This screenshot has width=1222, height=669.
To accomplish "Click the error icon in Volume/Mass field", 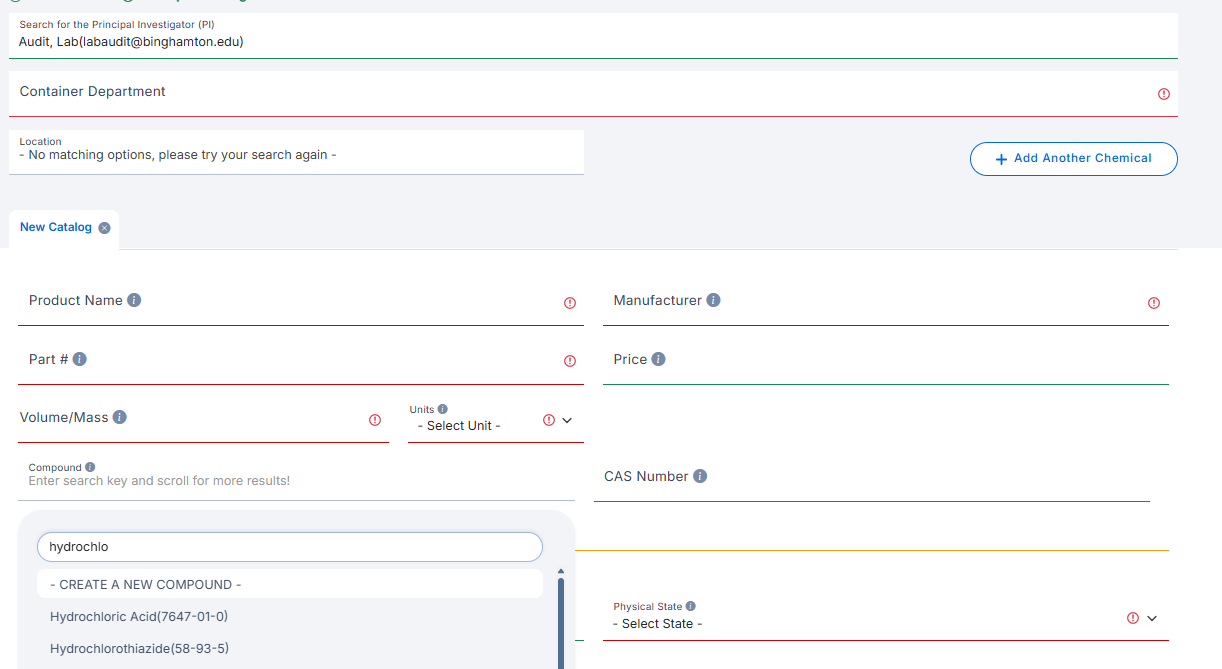I will tap(375, 420).
